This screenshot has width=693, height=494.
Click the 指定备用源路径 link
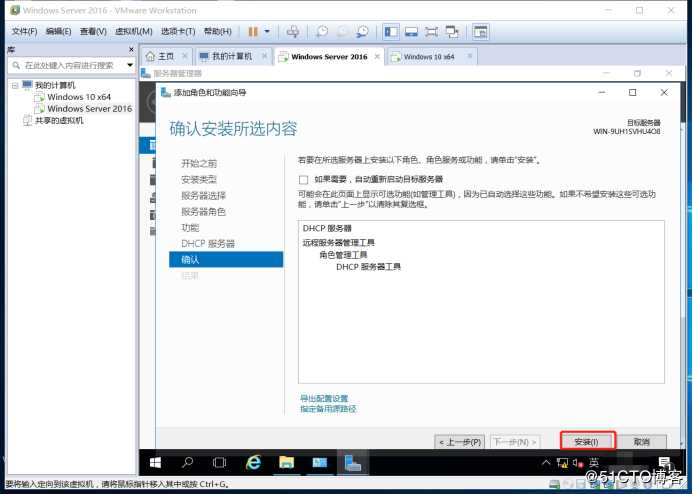(x=328, y=409)
